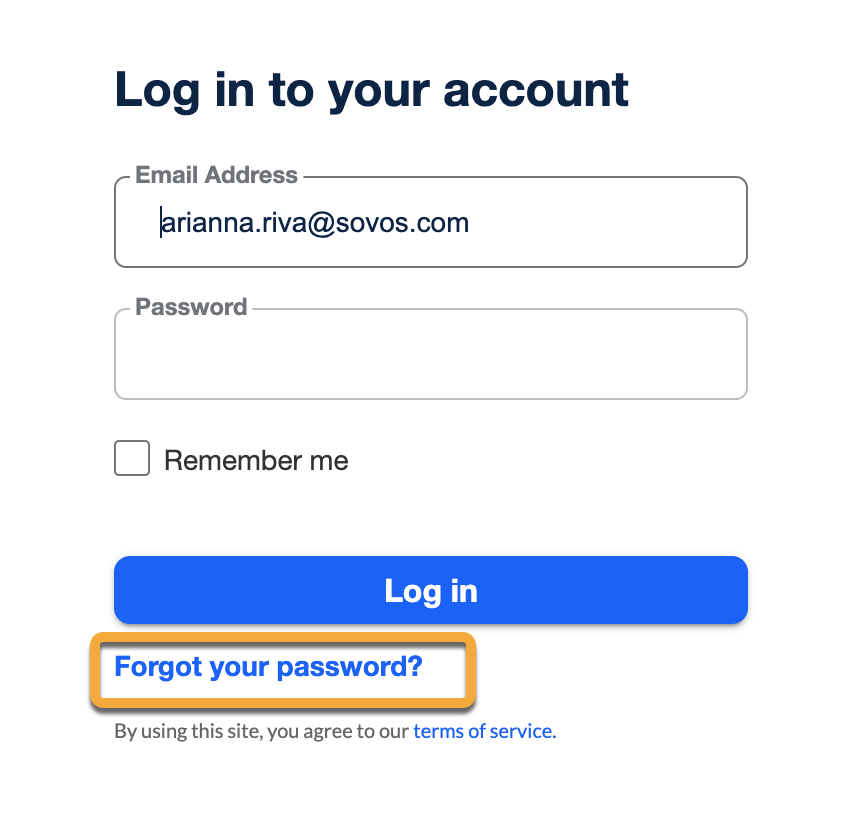Focus the empty Password field
Image resolution: width=864 pixels, height=824 pixels.
(x=430, y=355)
